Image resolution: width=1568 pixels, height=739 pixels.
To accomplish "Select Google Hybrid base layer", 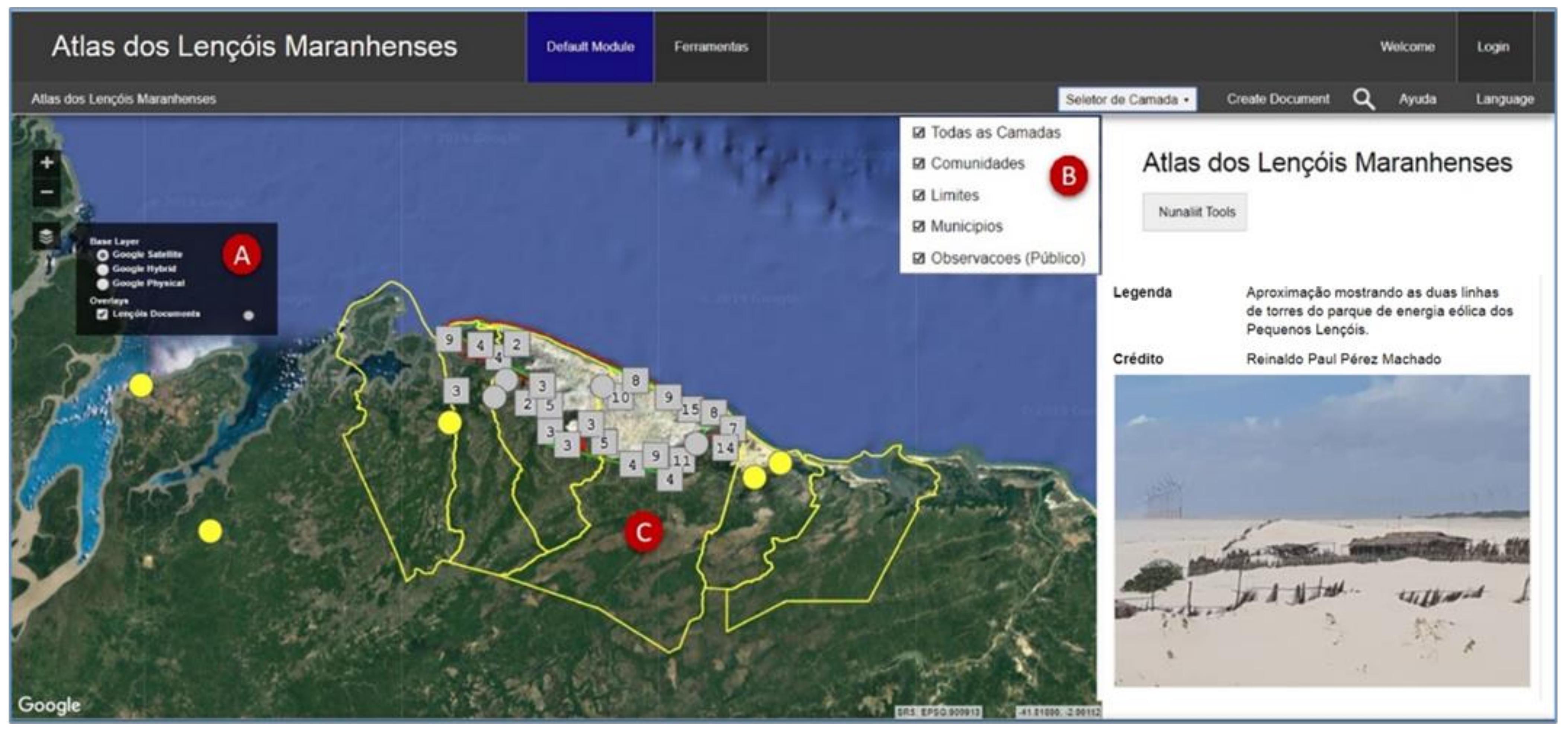I will (102, 269).
